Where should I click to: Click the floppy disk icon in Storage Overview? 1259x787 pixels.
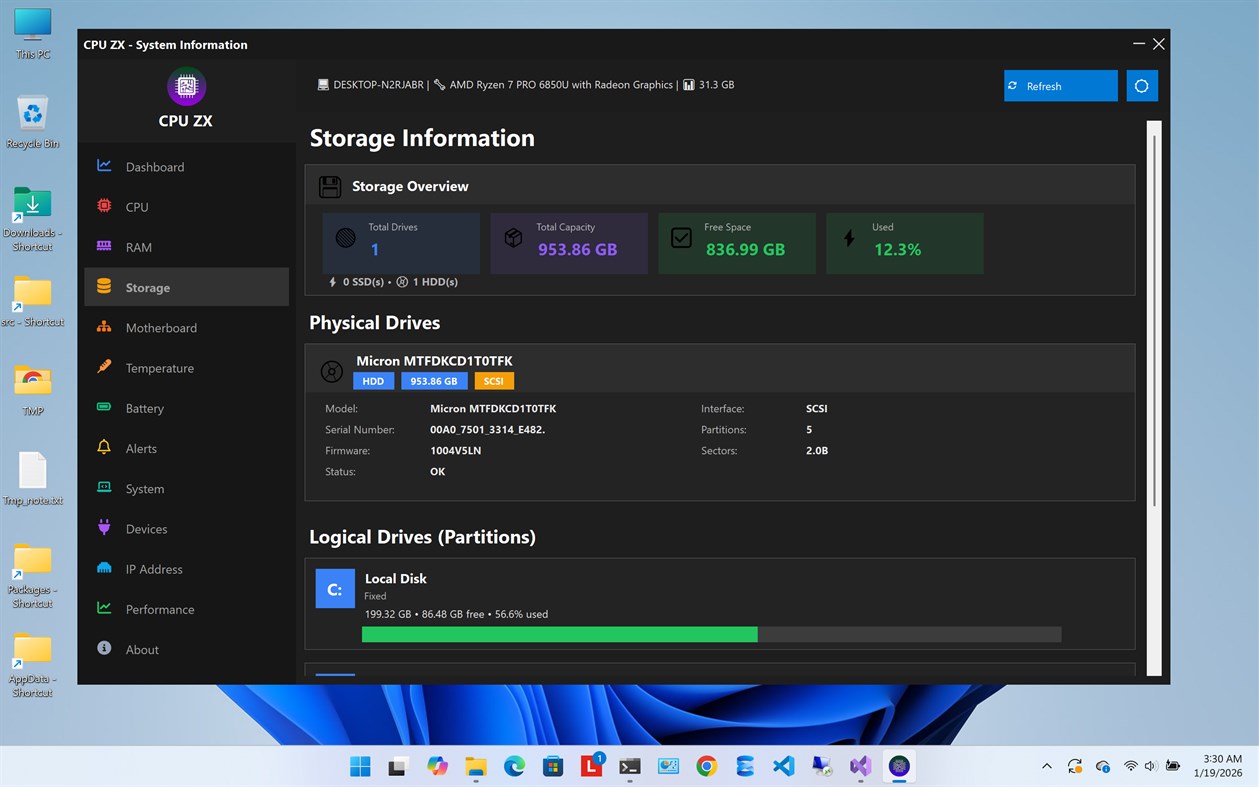(329, 186)
